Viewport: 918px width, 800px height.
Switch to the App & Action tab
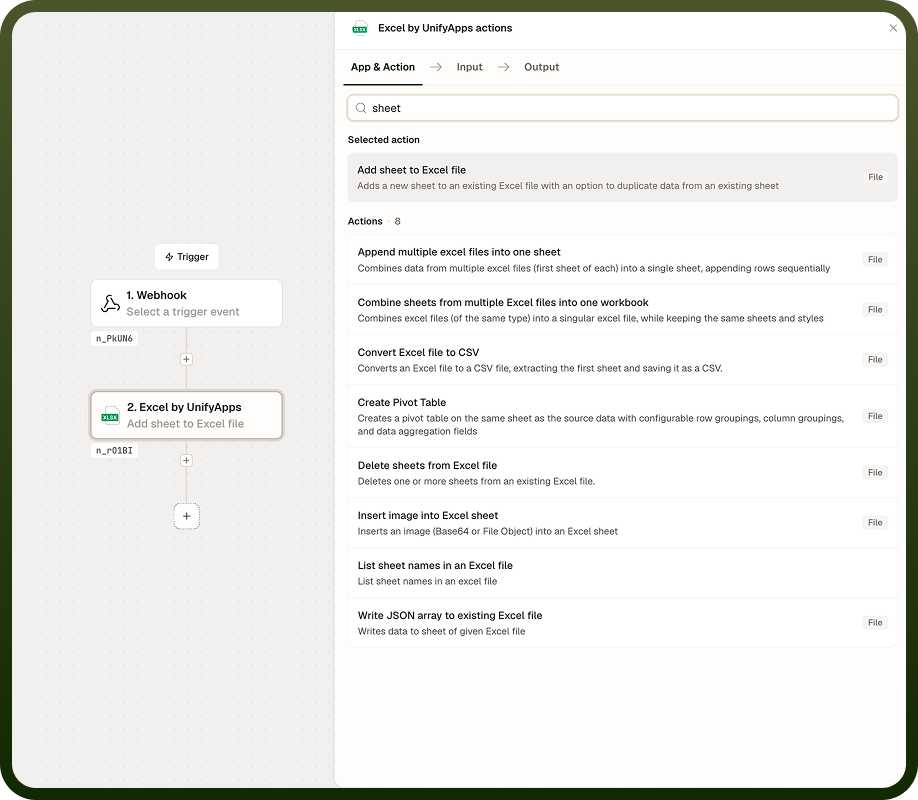click(x=383, y=67)
